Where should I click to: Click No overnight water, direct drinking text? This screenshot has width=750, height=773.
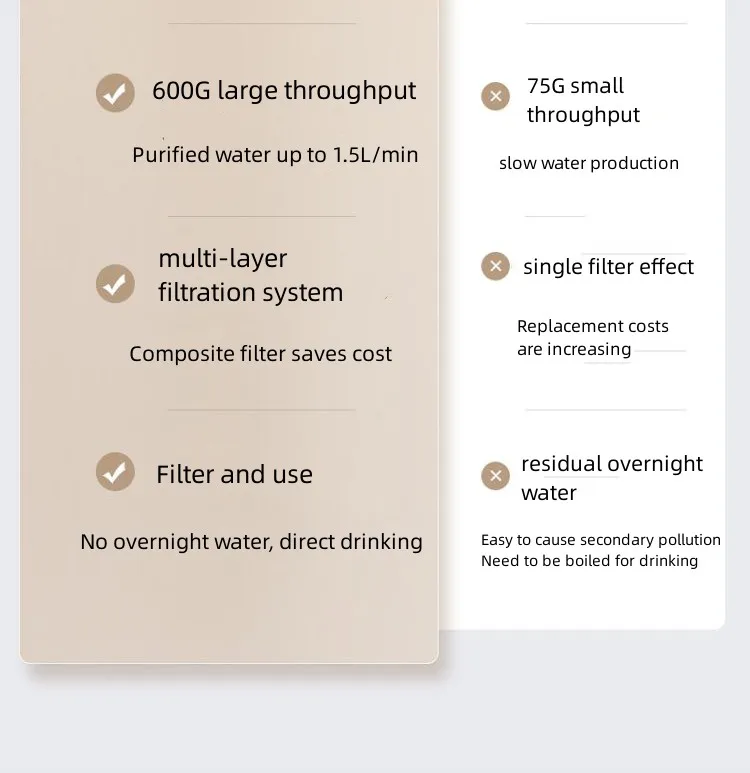click(251, 542)
